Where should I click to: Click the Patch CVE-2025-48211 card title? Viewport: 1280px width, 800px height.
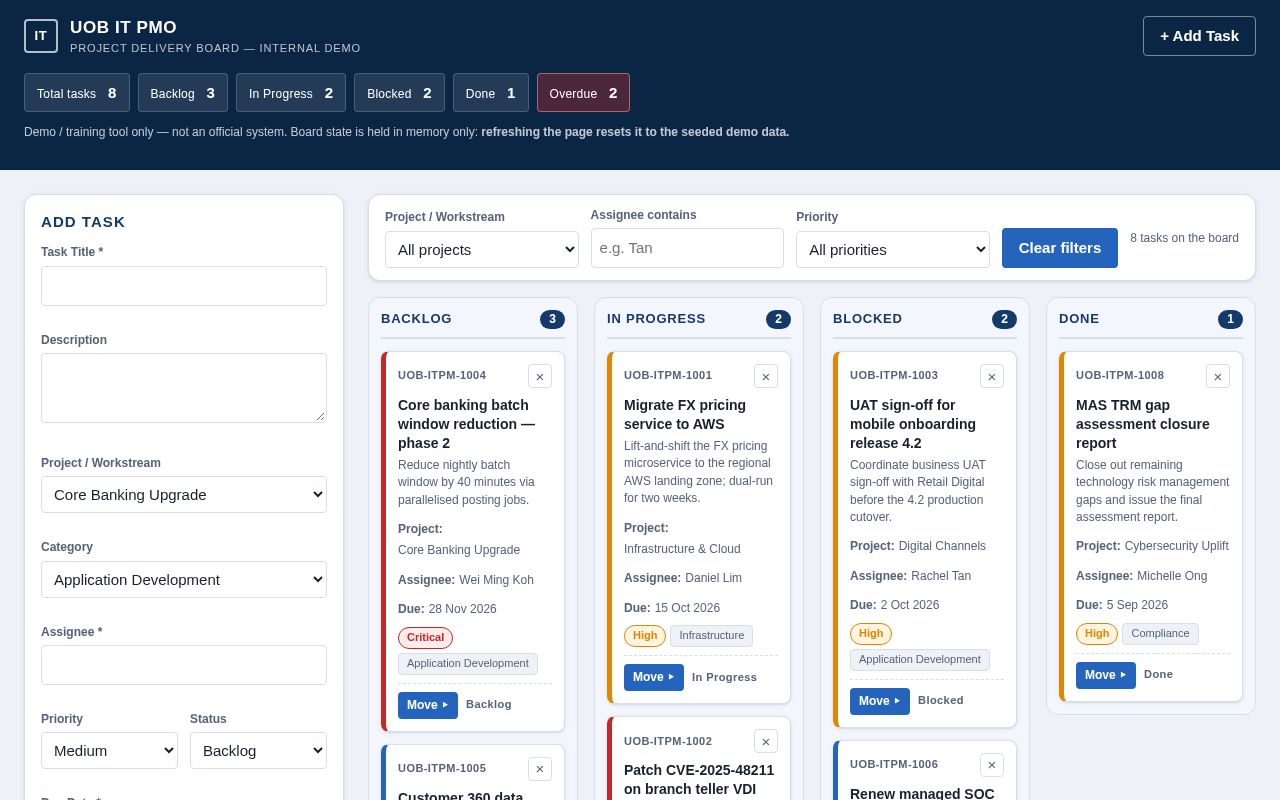click(699, 779)
